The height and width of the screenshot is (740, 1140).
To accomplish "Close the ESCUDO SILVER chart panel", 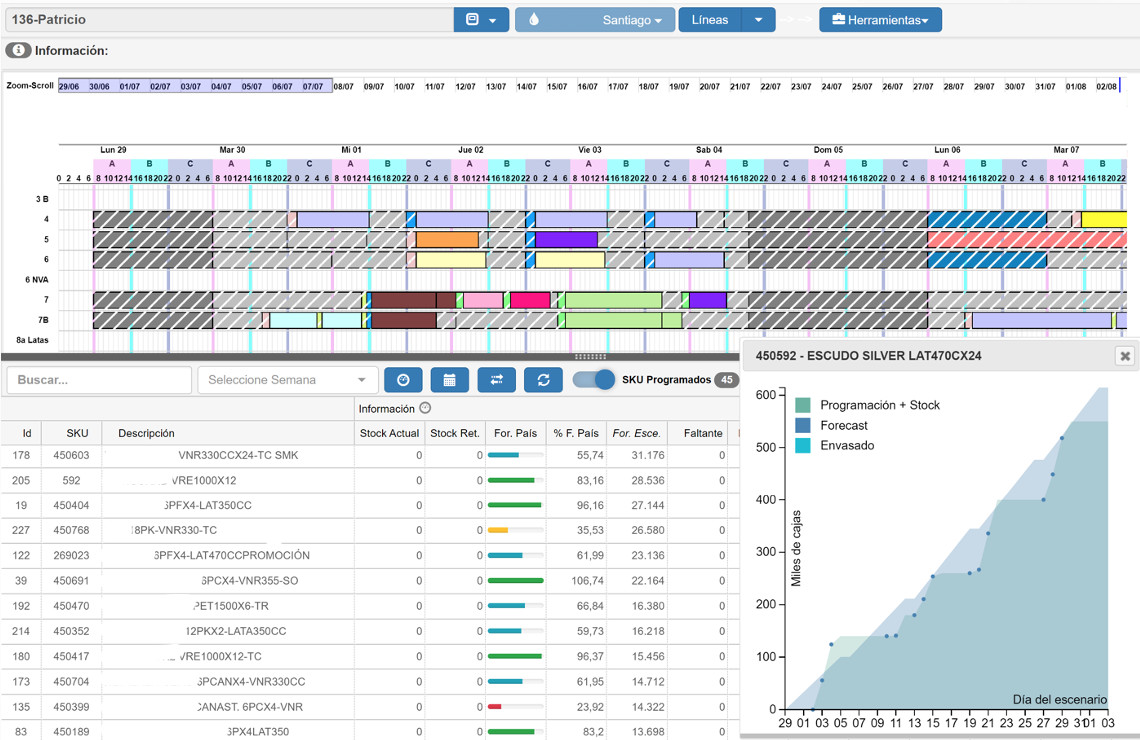I will [x=1125, y=355].
